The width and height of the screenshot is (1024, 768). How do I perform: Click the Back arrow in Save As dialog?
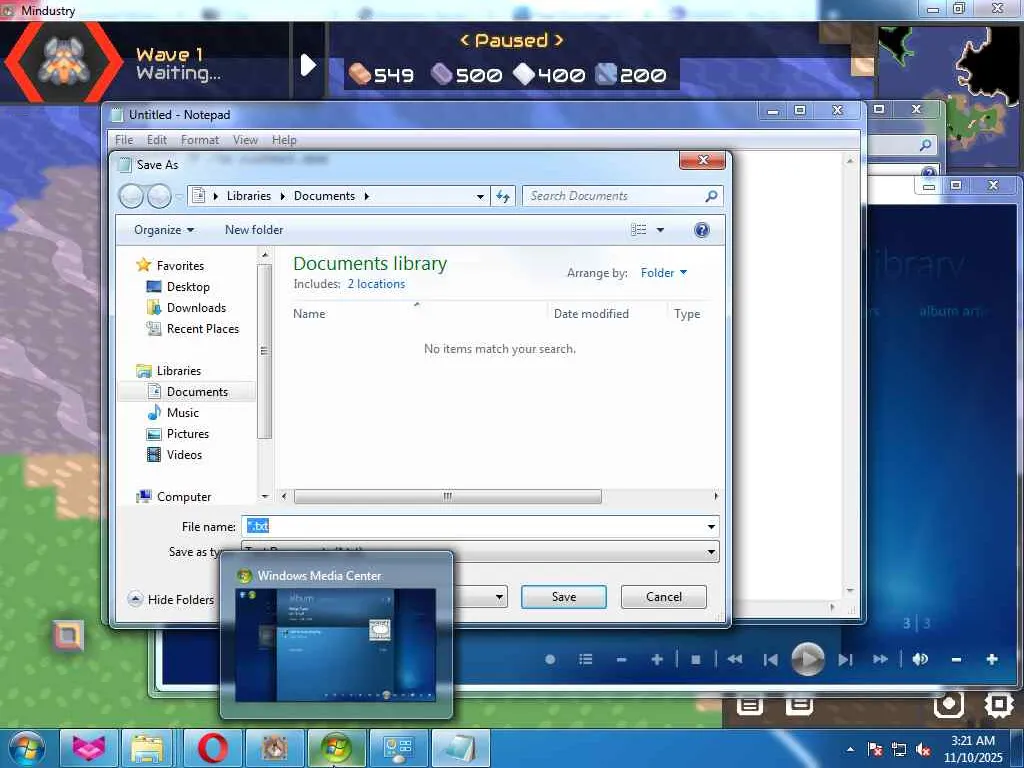131,196
